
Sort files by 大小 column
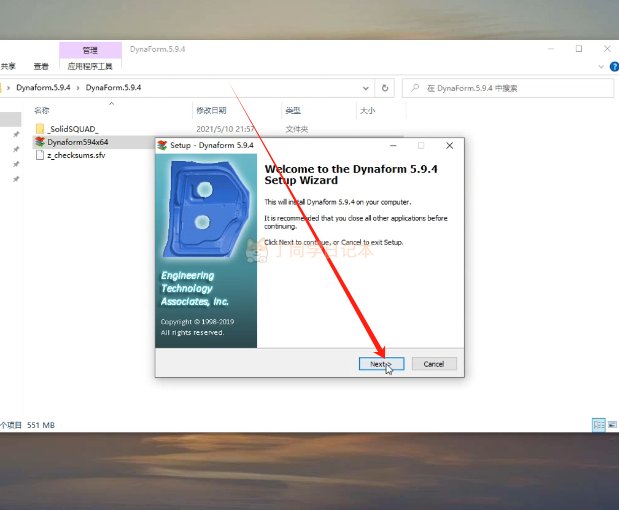click(367, 111)
